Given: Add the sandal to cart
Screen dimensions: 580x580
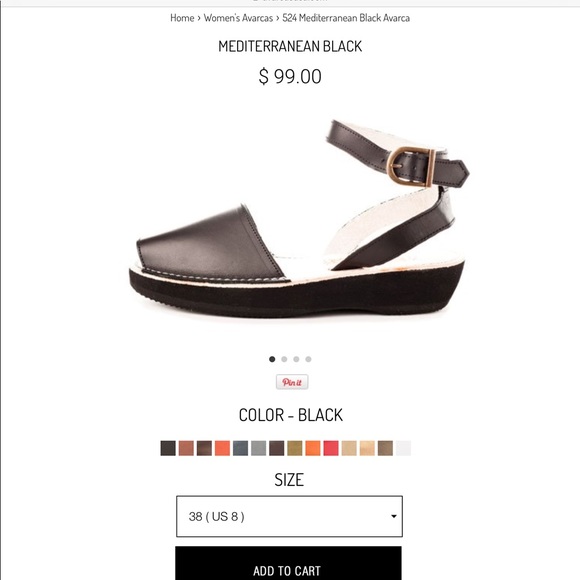Looking at the screenshot, I should 288,563.
